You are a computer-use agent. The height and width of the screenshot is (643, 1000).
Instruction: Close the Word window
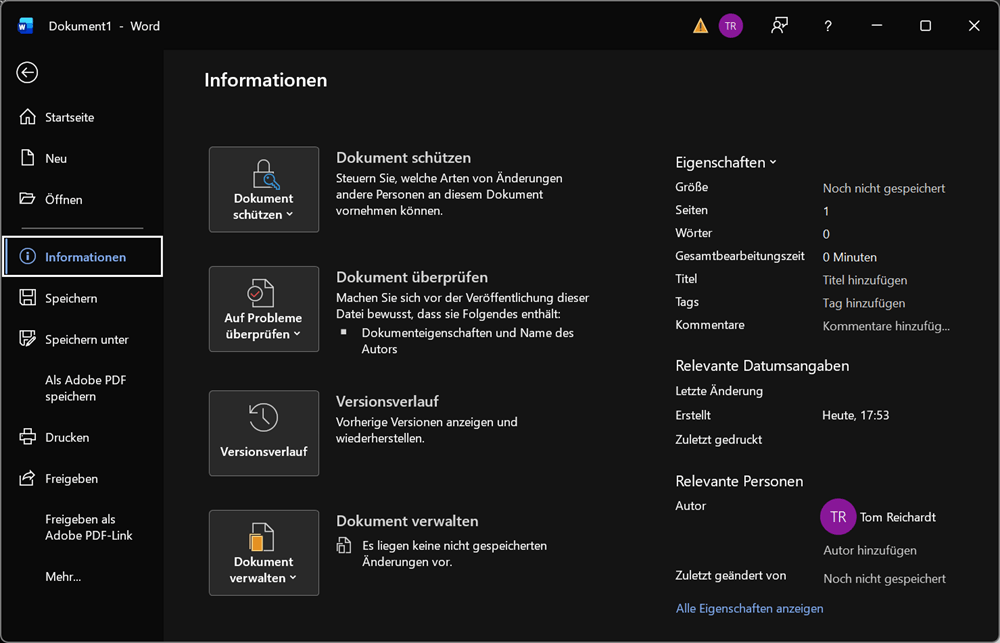pos(974,26)
